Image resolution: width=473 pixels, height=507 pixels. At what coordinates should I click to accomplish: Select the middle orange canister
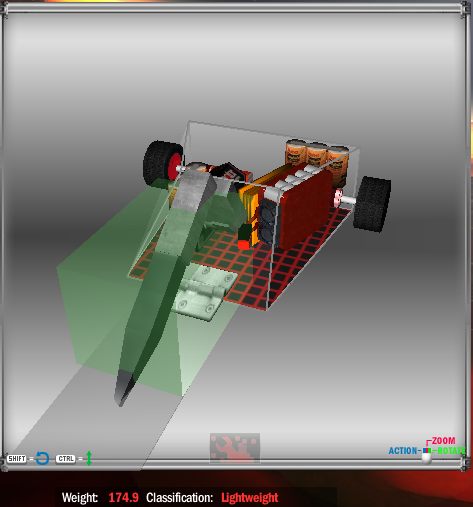coord(317,154)
